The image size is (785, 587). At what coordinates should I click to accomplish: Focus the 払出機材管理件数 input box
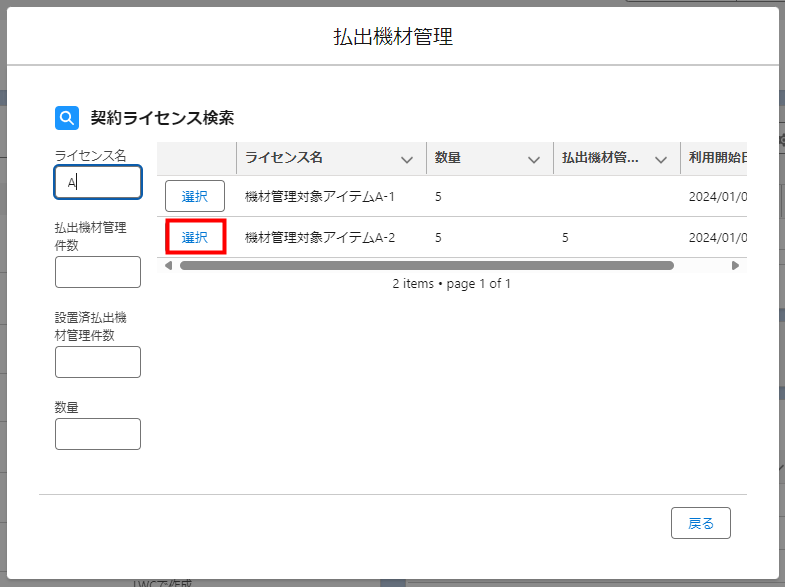tap(97, 272)
